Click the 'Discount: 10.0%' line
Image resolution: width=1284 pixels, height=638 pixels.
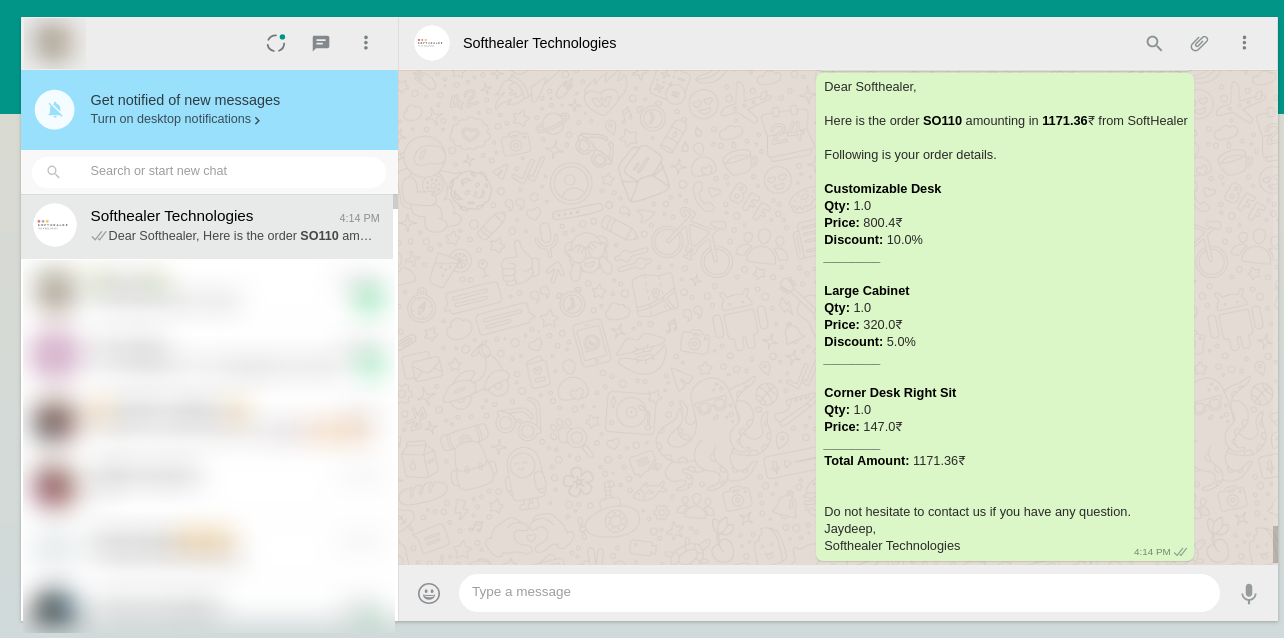873,240
